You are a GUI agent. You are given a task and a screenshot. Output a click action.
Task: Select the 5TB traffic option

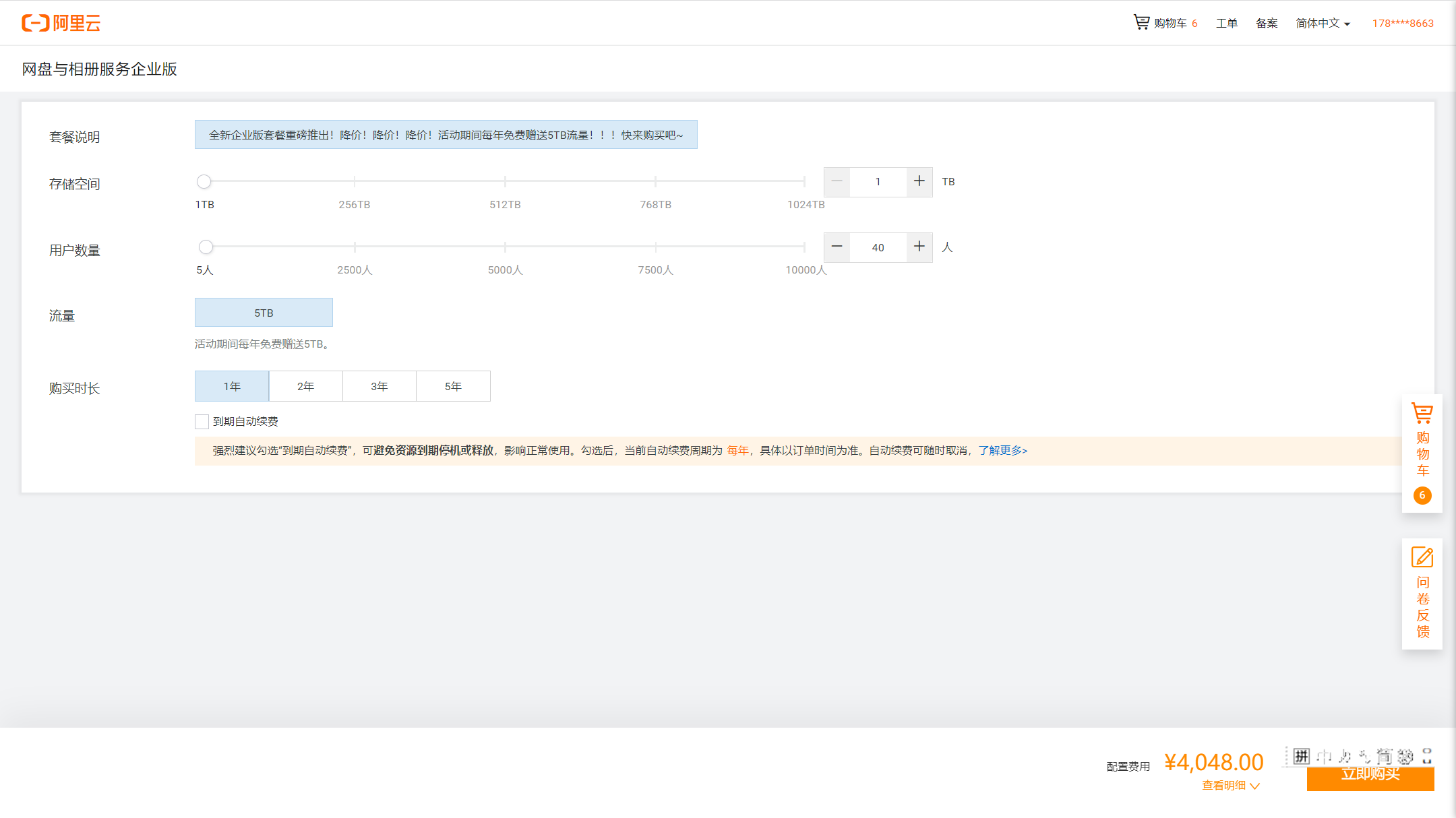[264, 313]
